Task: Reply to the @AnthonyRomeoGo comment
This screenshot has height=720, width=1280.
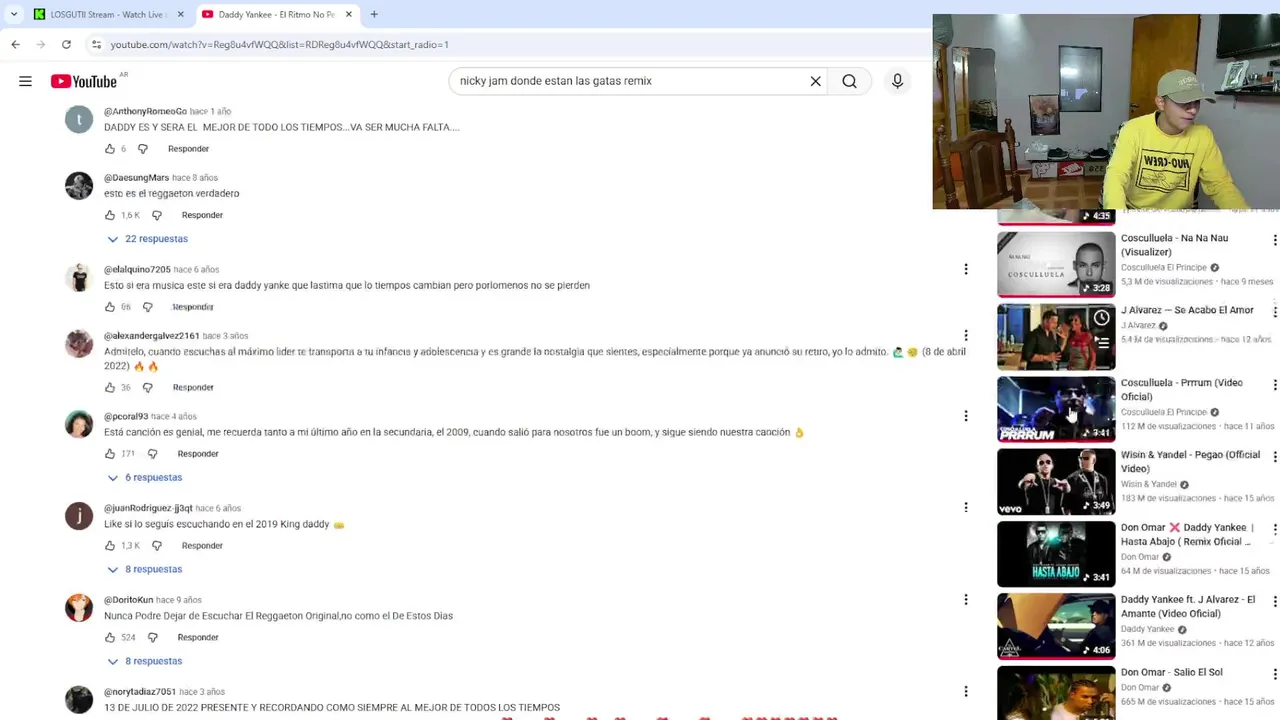Action: (x=188, y=149)
